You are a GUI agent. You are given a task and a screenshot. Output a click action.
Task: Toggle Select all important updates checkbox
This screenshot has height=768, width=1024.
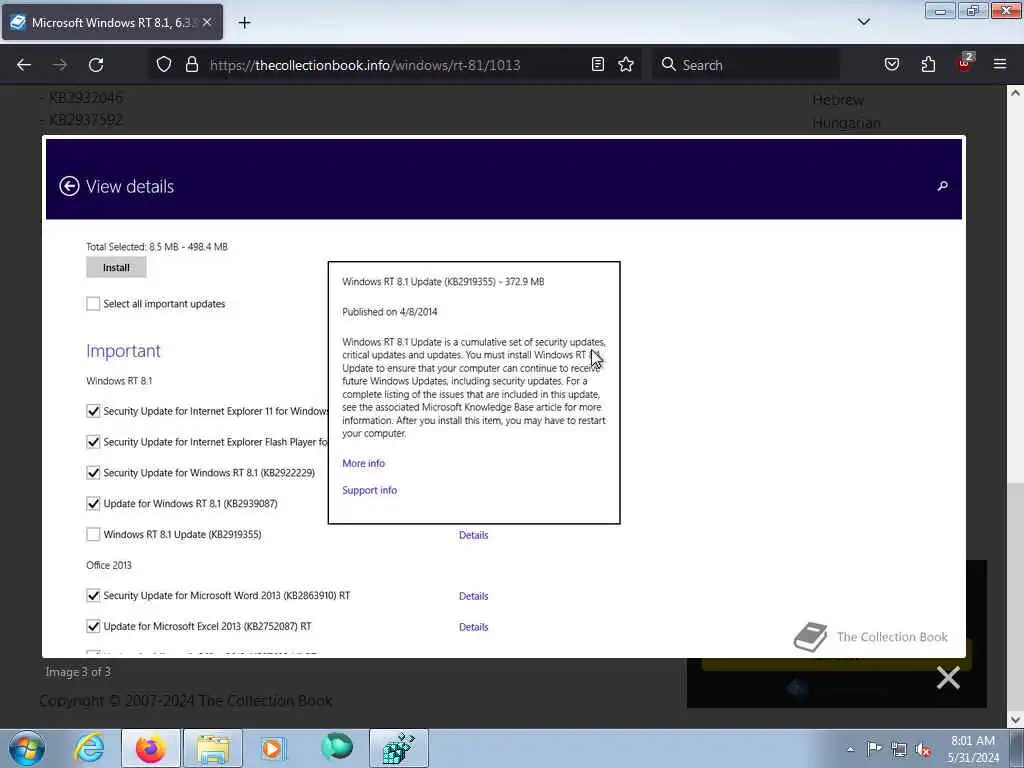(93, 304)
